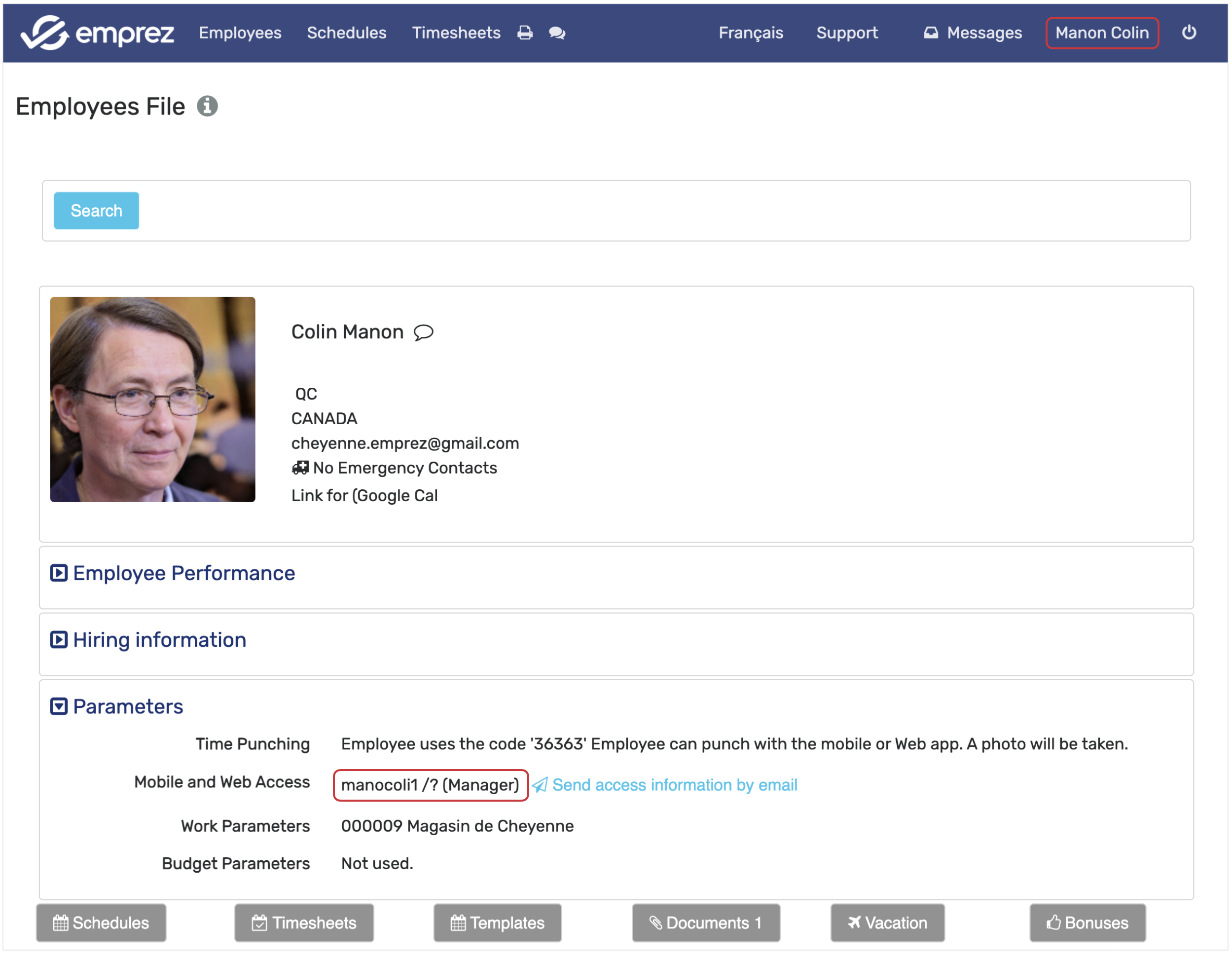Image resolution: width=1232 pixels, height=958 pixels.
Task: Open the chat bubbles icon in navbar
Action: (557, 33)
